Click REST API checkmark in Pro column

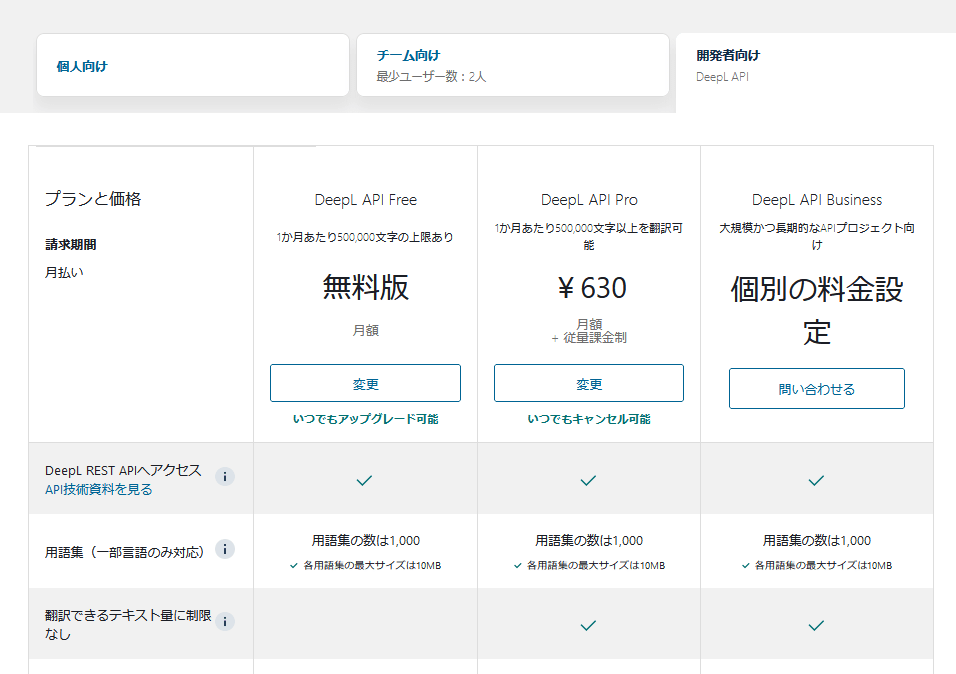tap(588, 481)
